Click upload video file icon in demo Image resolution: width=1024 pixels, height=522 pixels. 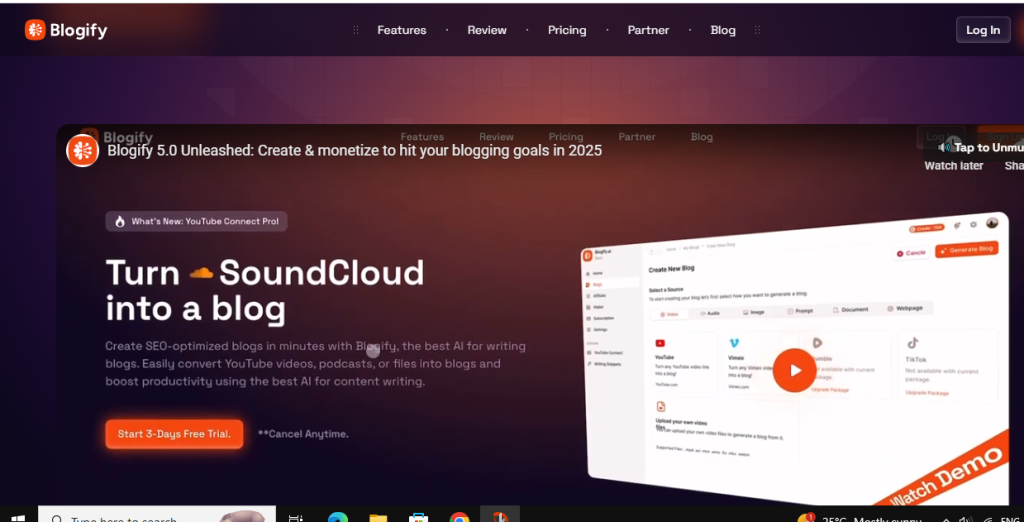tap(661, 406)
